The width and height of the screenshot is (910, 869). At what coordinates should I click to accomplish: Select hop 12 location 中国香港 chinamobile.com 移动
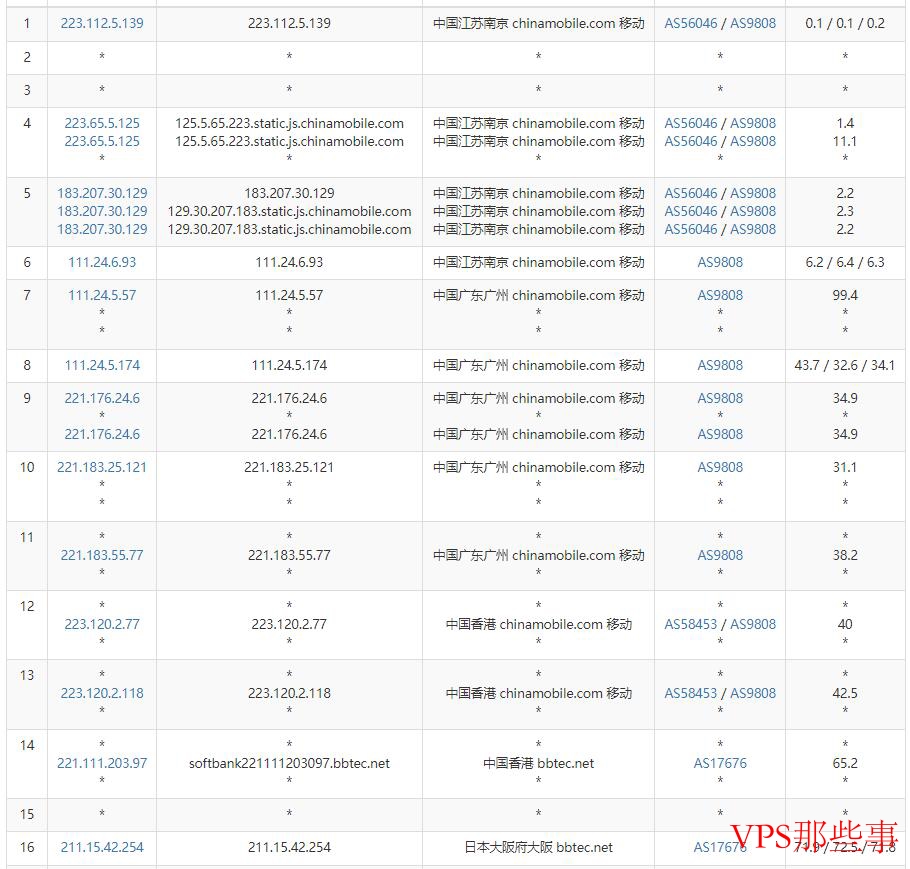[x=538, y=624]
